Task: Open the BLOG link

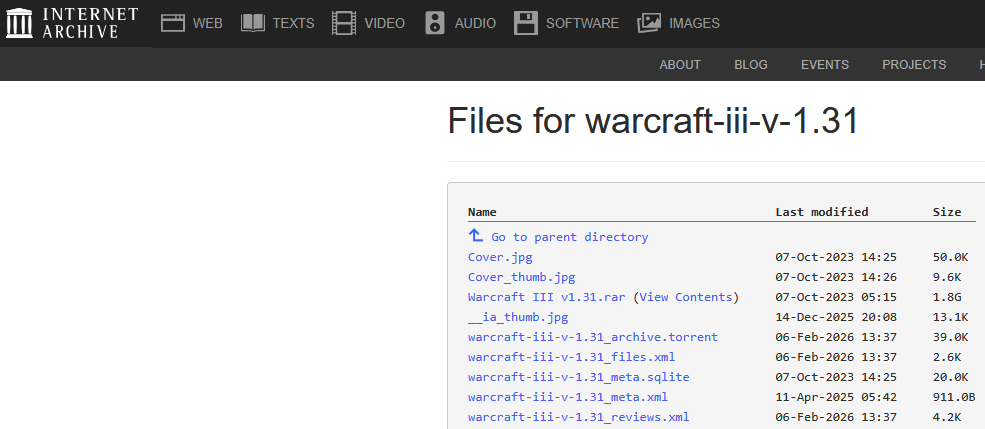Action: pos(751,65)
